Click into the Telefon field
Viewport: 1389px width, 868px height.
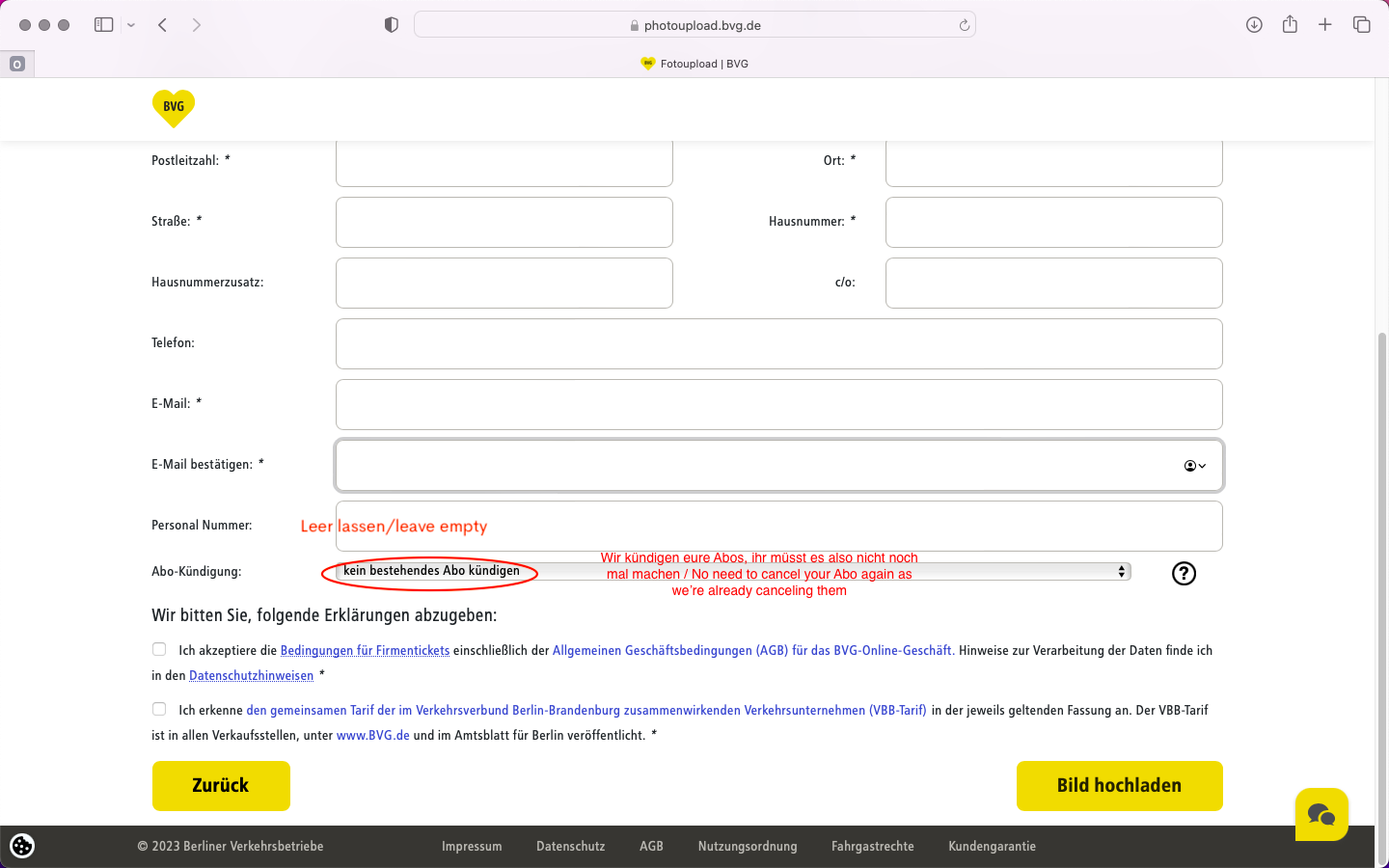coord(779,344)
